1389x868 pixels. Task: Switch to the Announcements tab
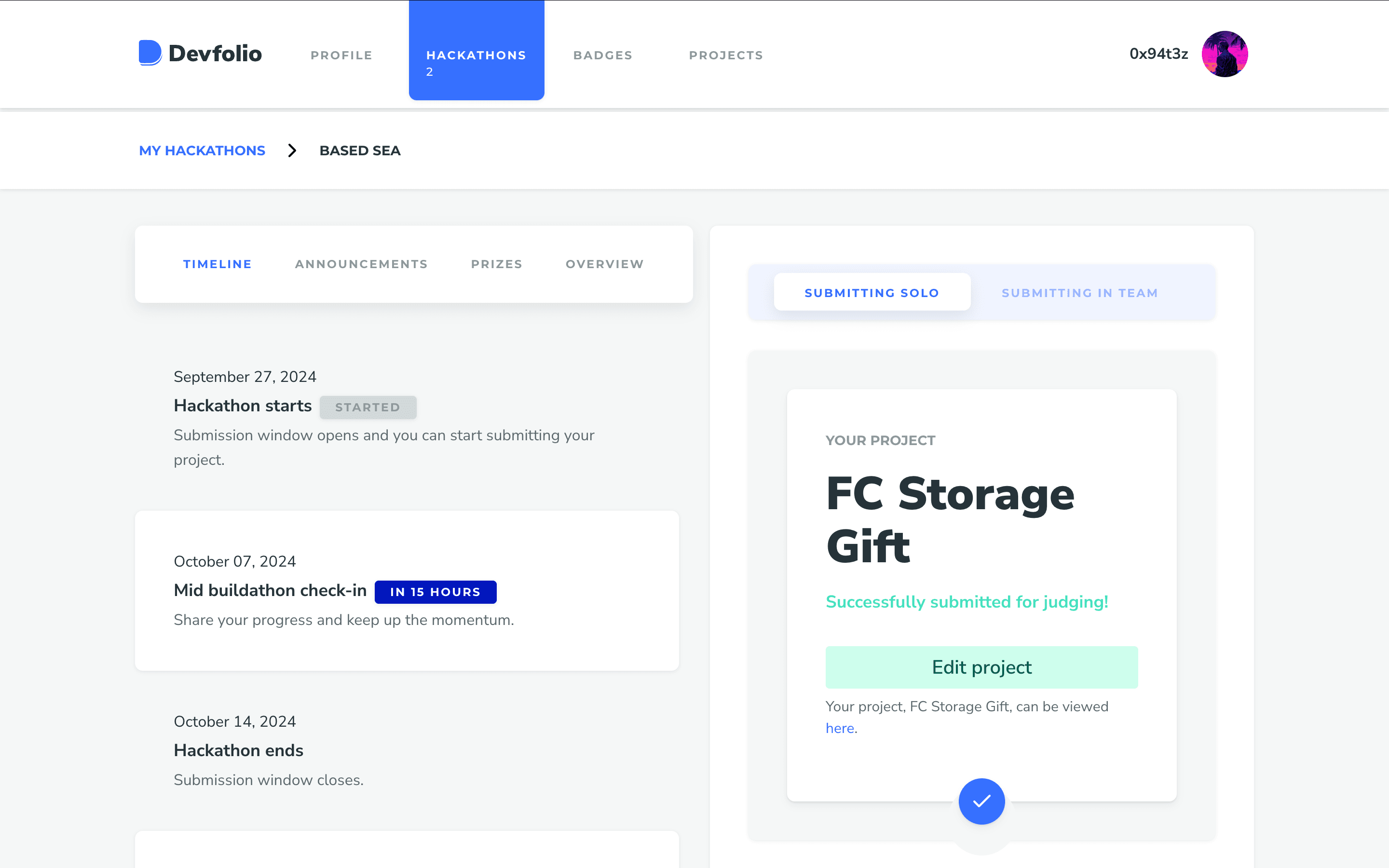coord(361,264)
